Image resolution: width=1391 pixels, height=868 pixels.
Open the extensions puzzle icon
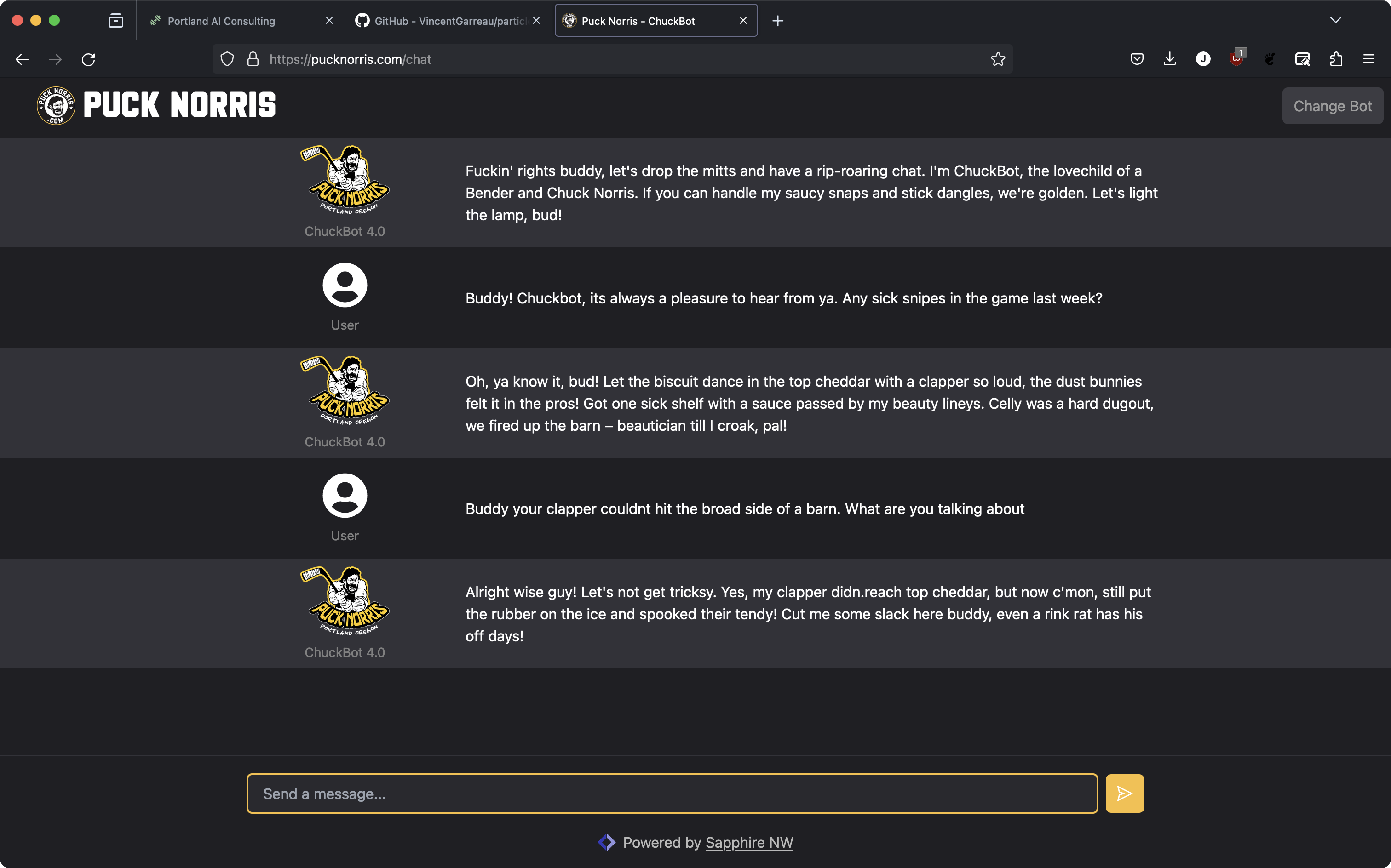point(1336,59)
